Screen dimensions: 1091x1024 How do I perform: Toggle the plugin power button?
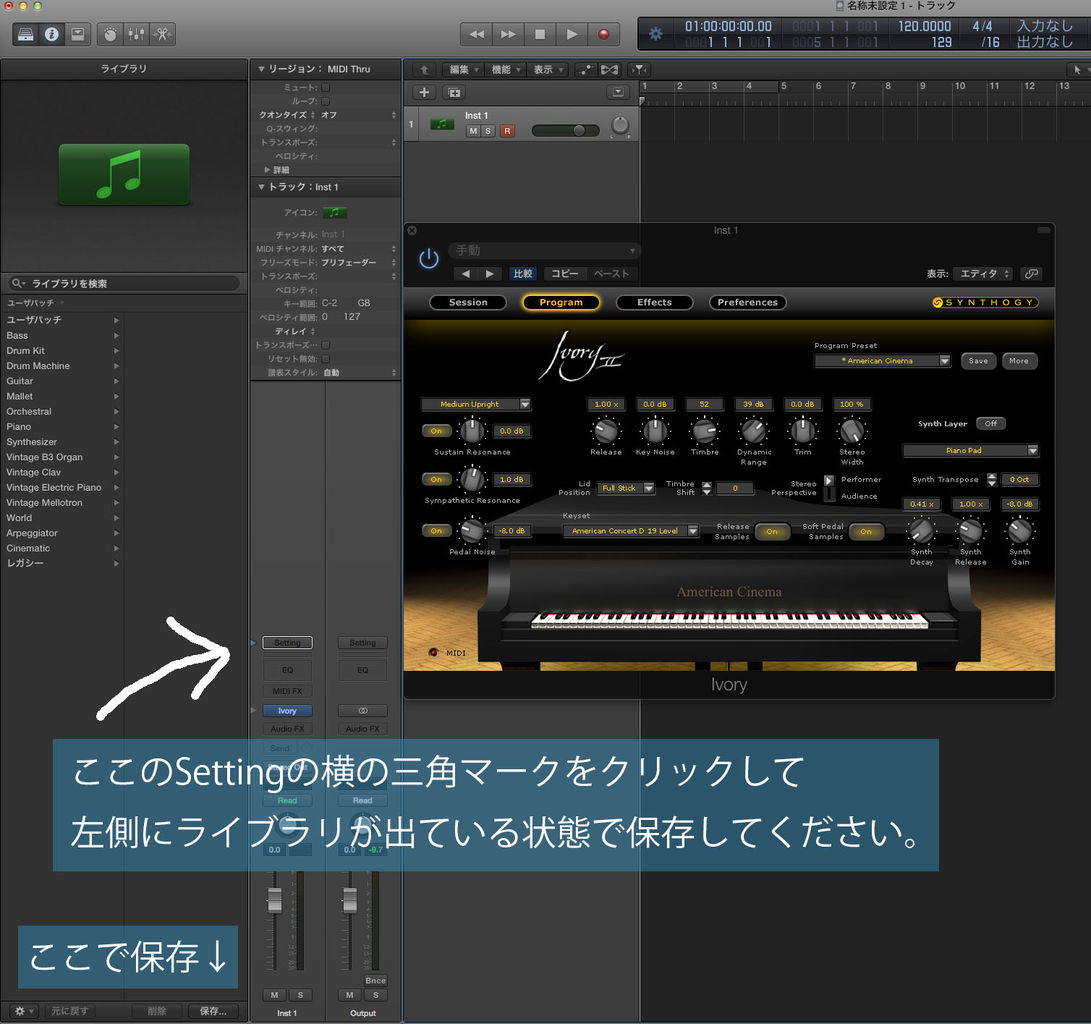coord(429,259)
